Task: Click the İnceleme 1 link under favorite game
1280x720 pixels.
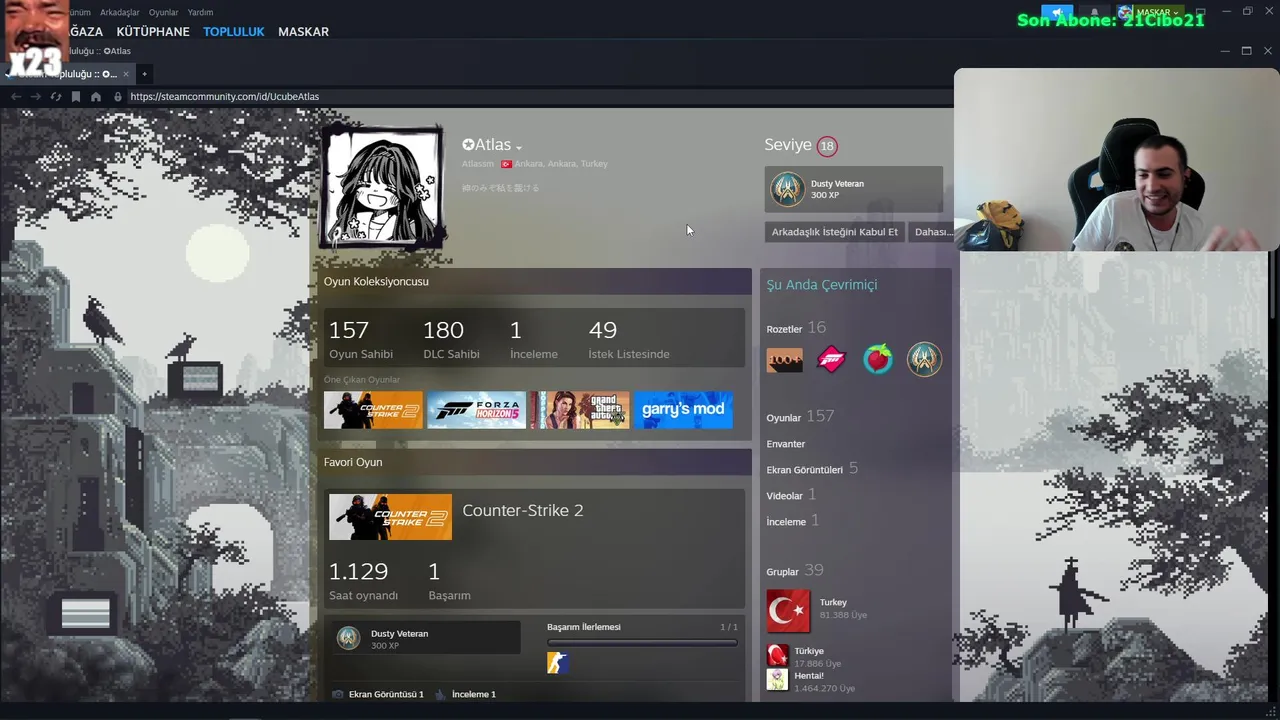Action: (473, 694)
